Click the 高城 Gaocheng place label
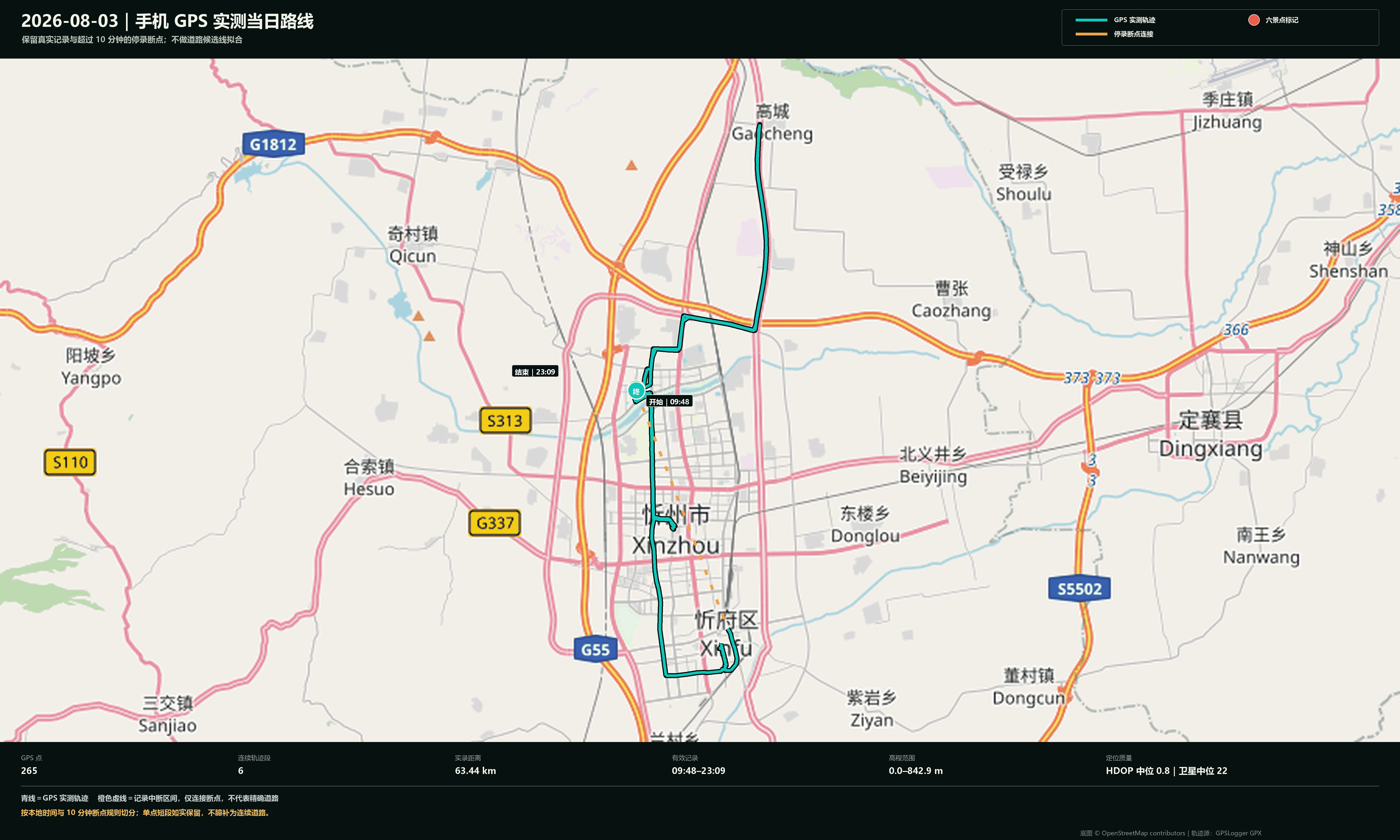 coord(772,122)
